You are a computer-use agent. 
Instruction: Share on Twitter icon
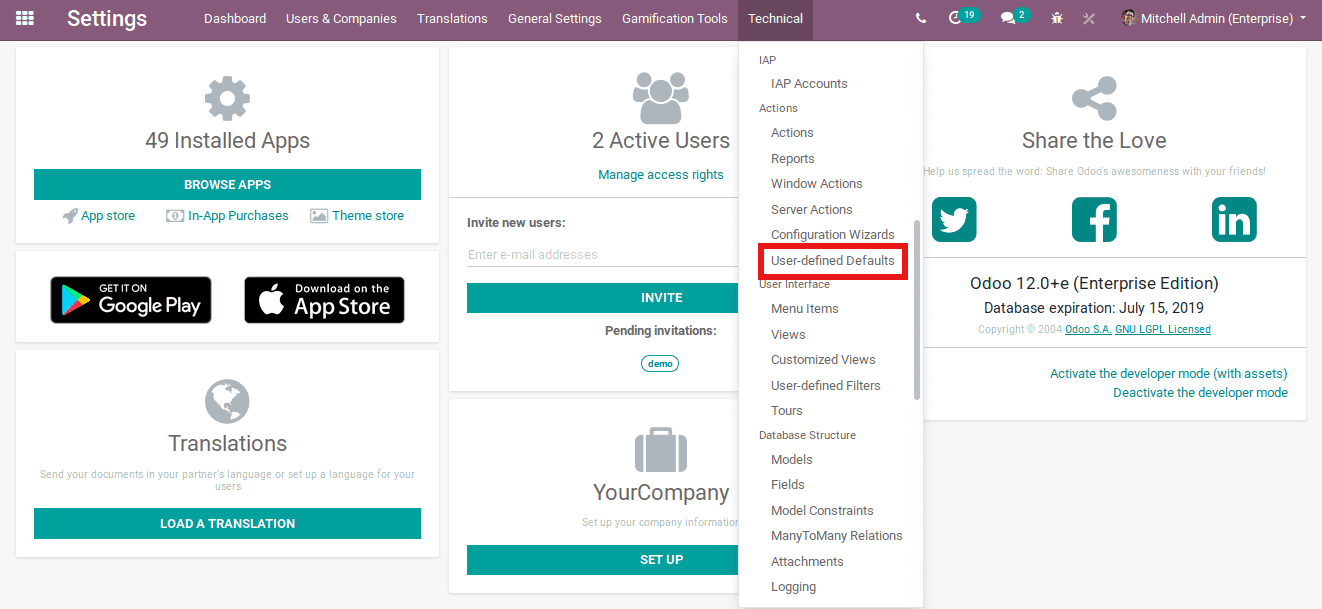click(954, 219)
